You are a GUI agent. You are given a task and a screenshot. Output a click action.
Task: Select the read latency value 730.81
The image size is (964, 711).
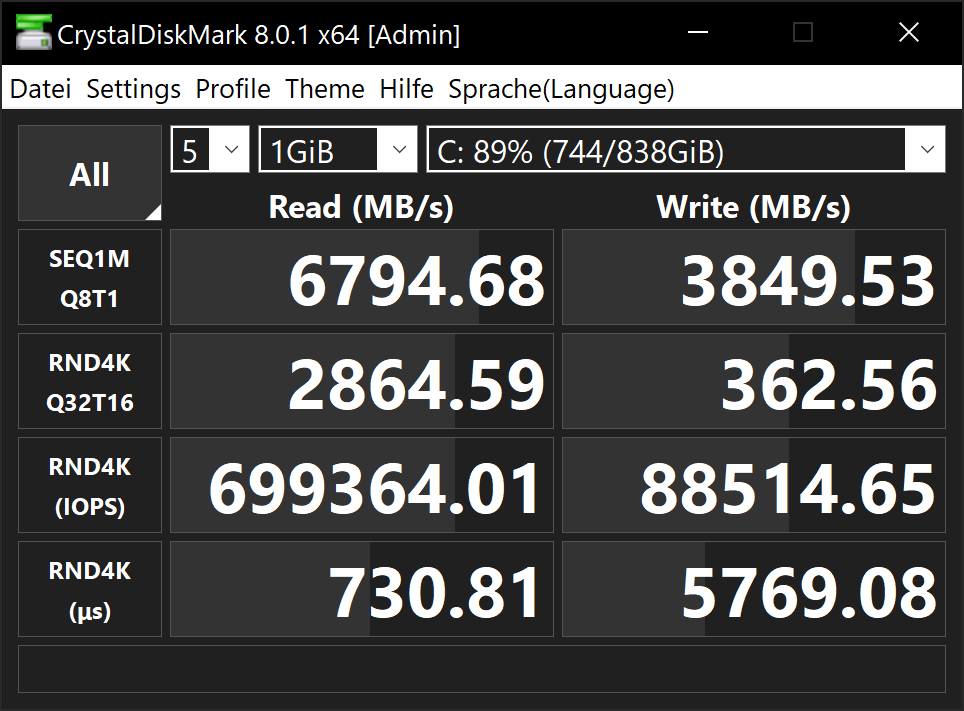362,589
